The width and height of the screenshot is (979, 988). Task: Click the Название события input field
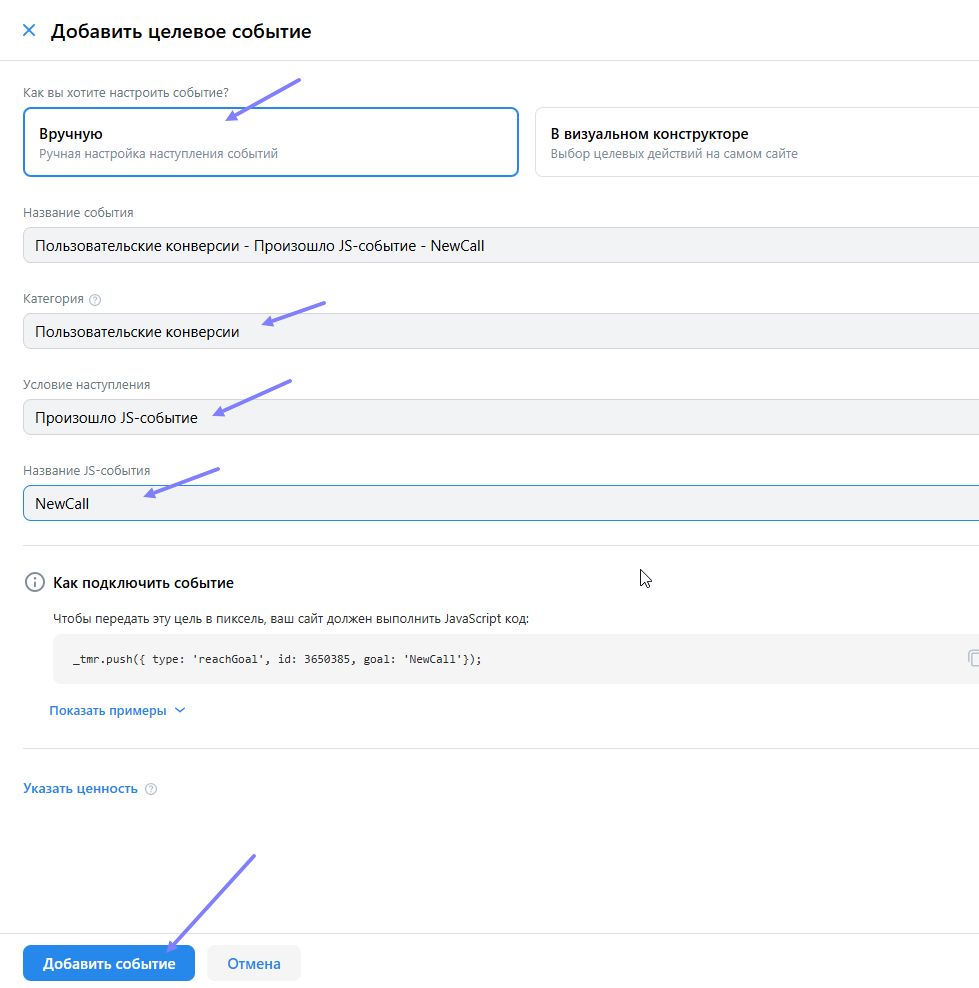500,245
